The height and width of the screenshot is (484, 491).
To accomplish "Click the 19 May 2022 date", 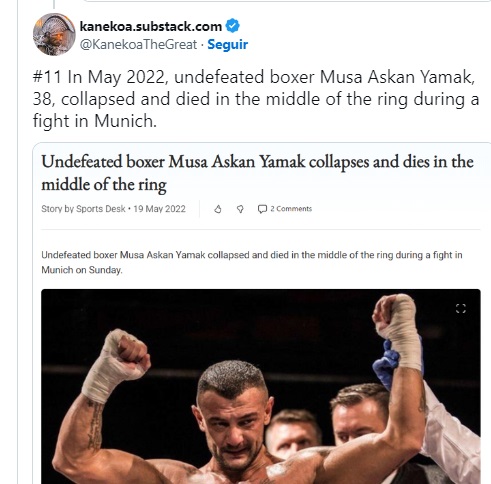I will tap(159, 209).
